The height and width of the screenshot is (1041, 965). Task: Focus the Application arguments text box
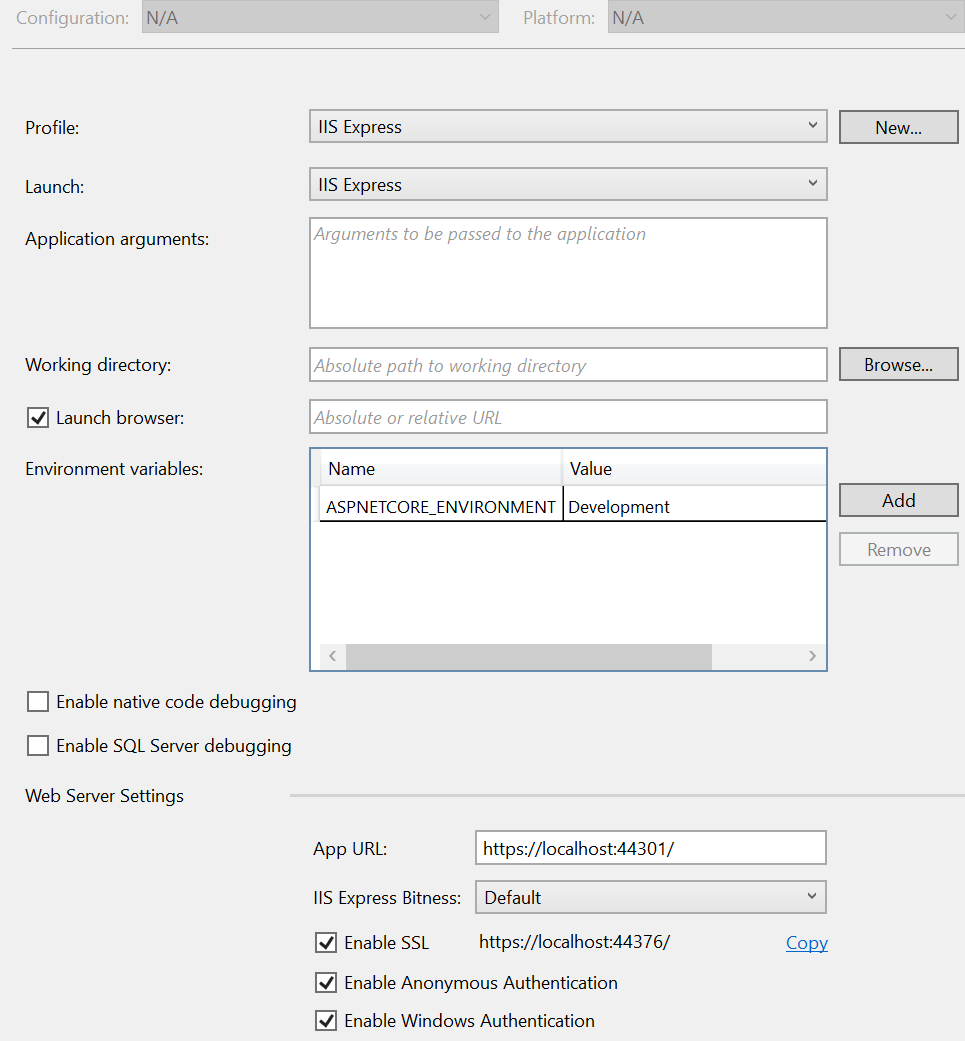(568, 273)
